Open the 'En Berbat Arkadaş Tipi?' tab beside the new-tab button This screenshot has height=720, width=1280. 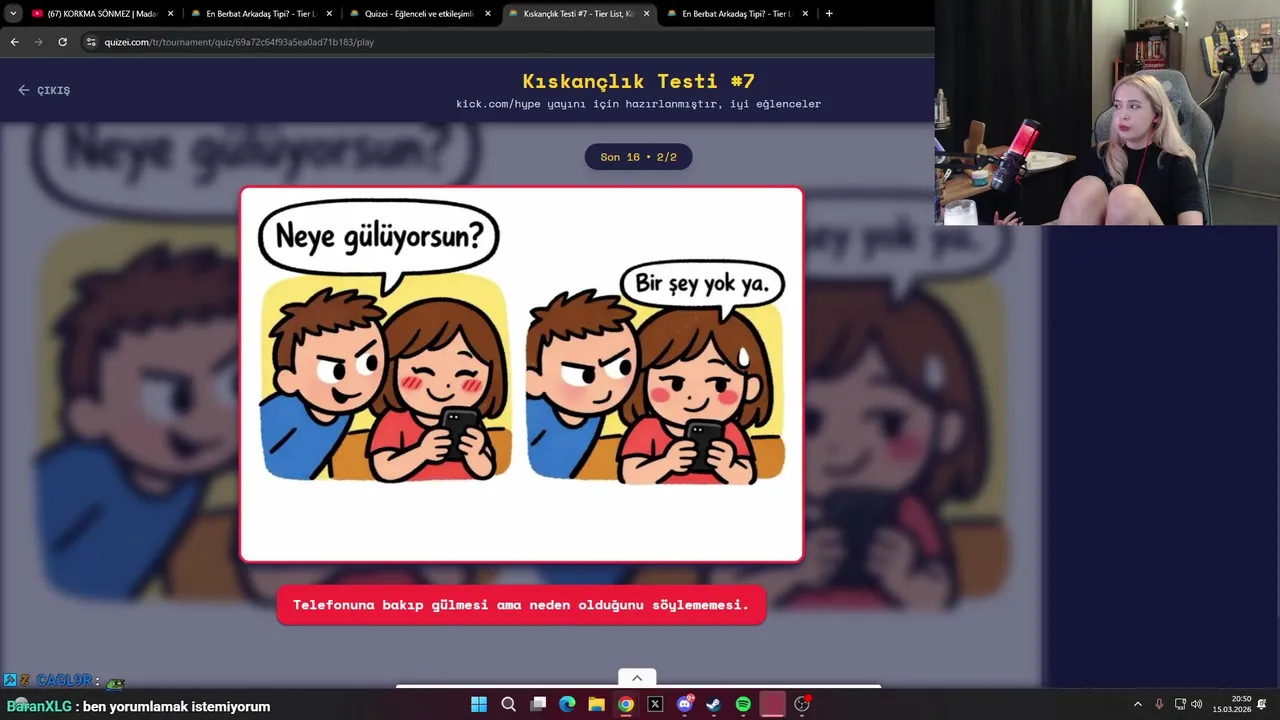click(x=736, y=14)
